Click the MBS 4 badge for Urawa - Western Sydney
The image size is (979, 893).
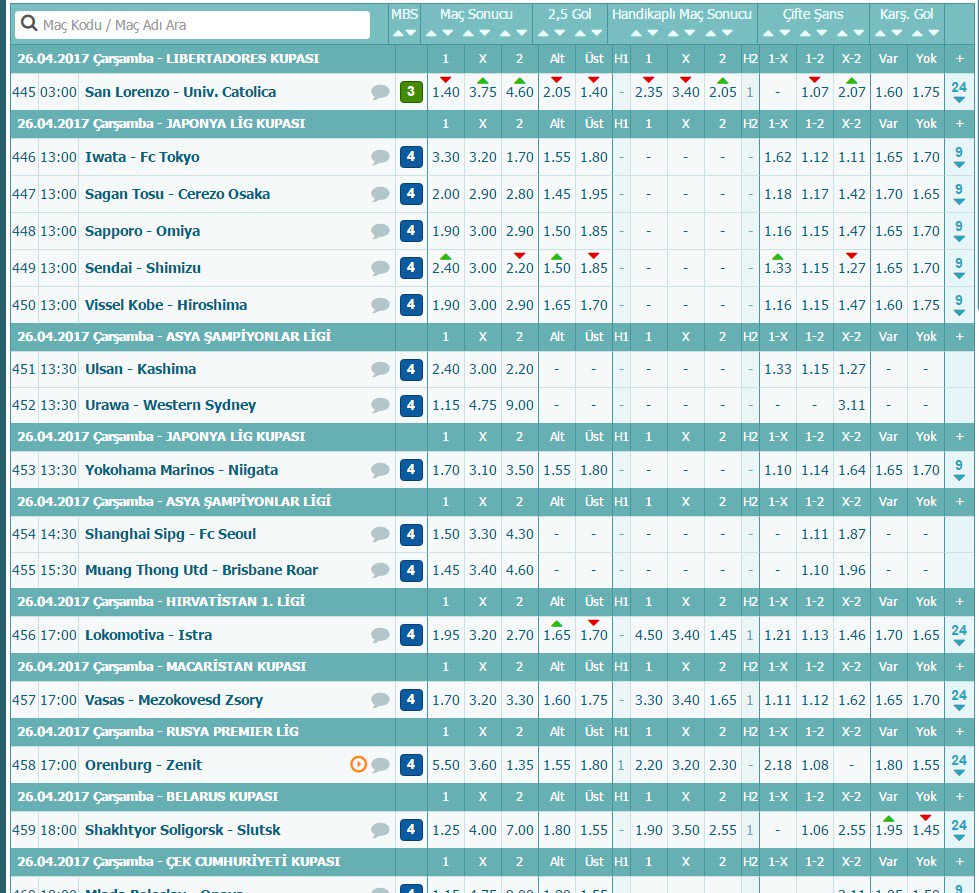[x=411, y=405]
